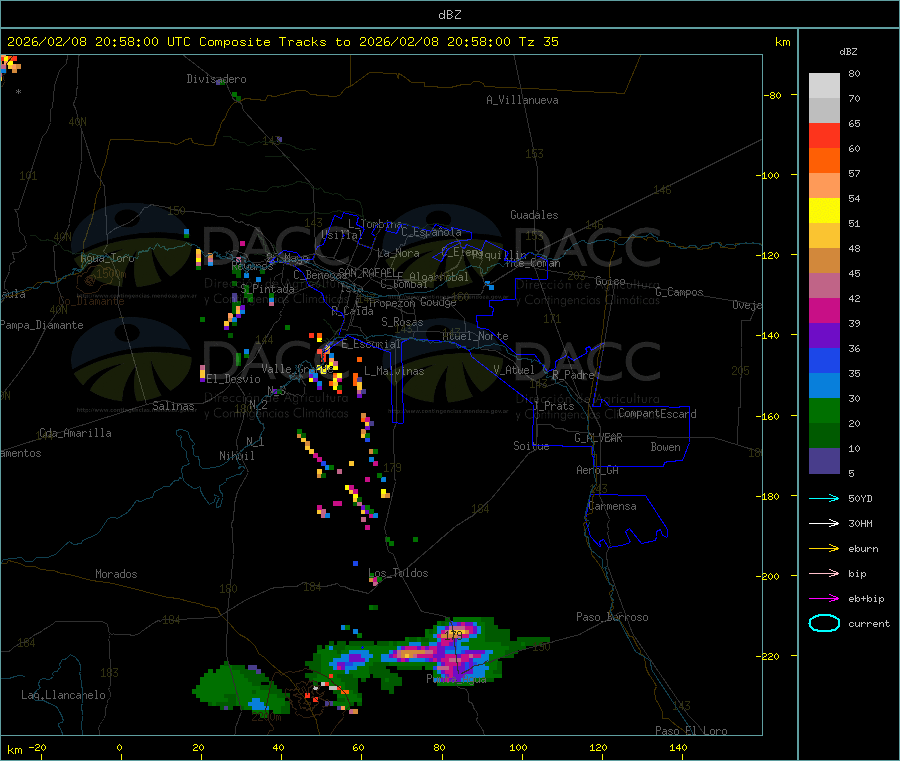
Task: Click the Carmensa map label
Action: click(x=612, y=506)
